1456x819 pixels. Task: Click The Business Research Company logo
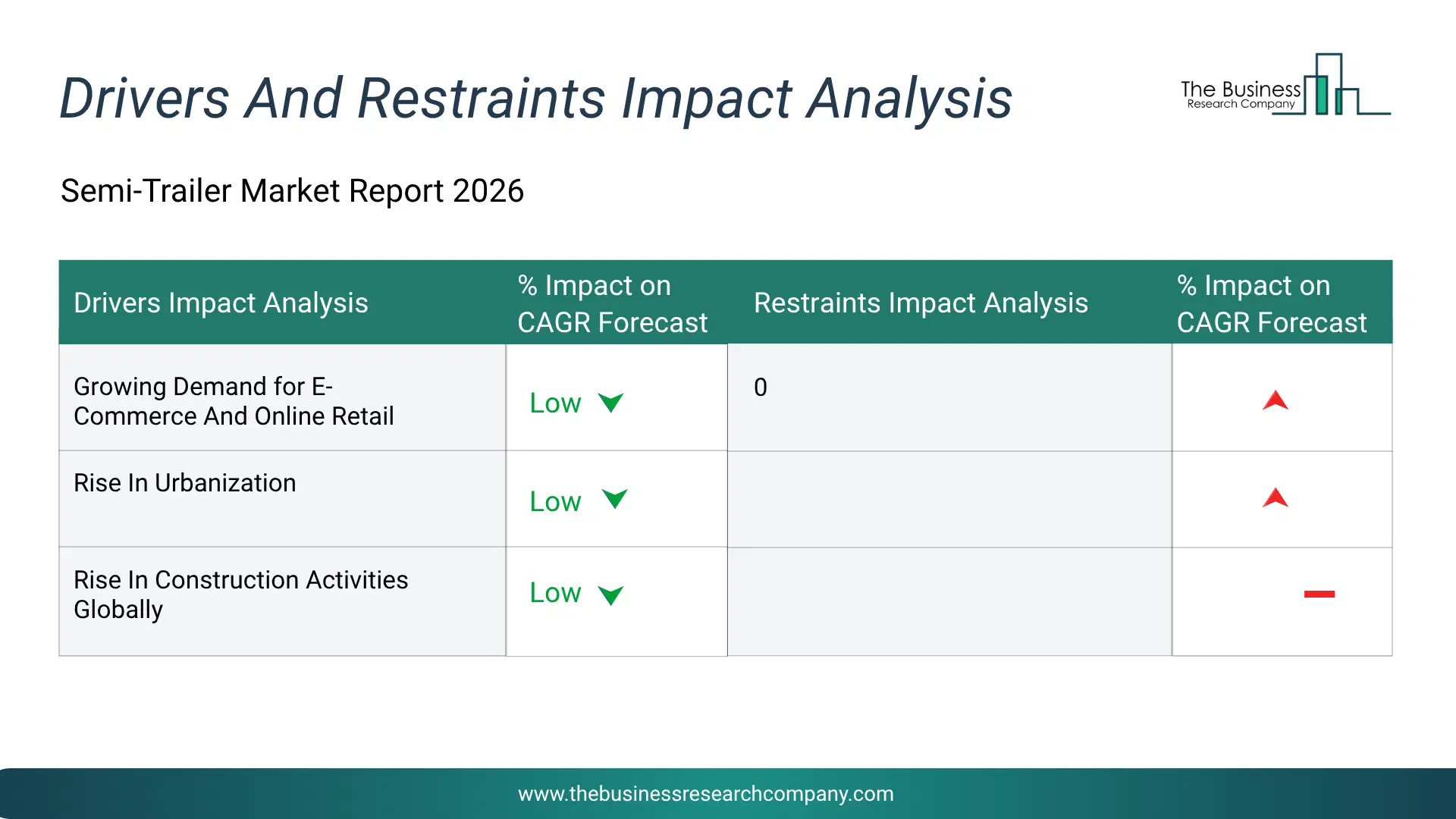1285,85
